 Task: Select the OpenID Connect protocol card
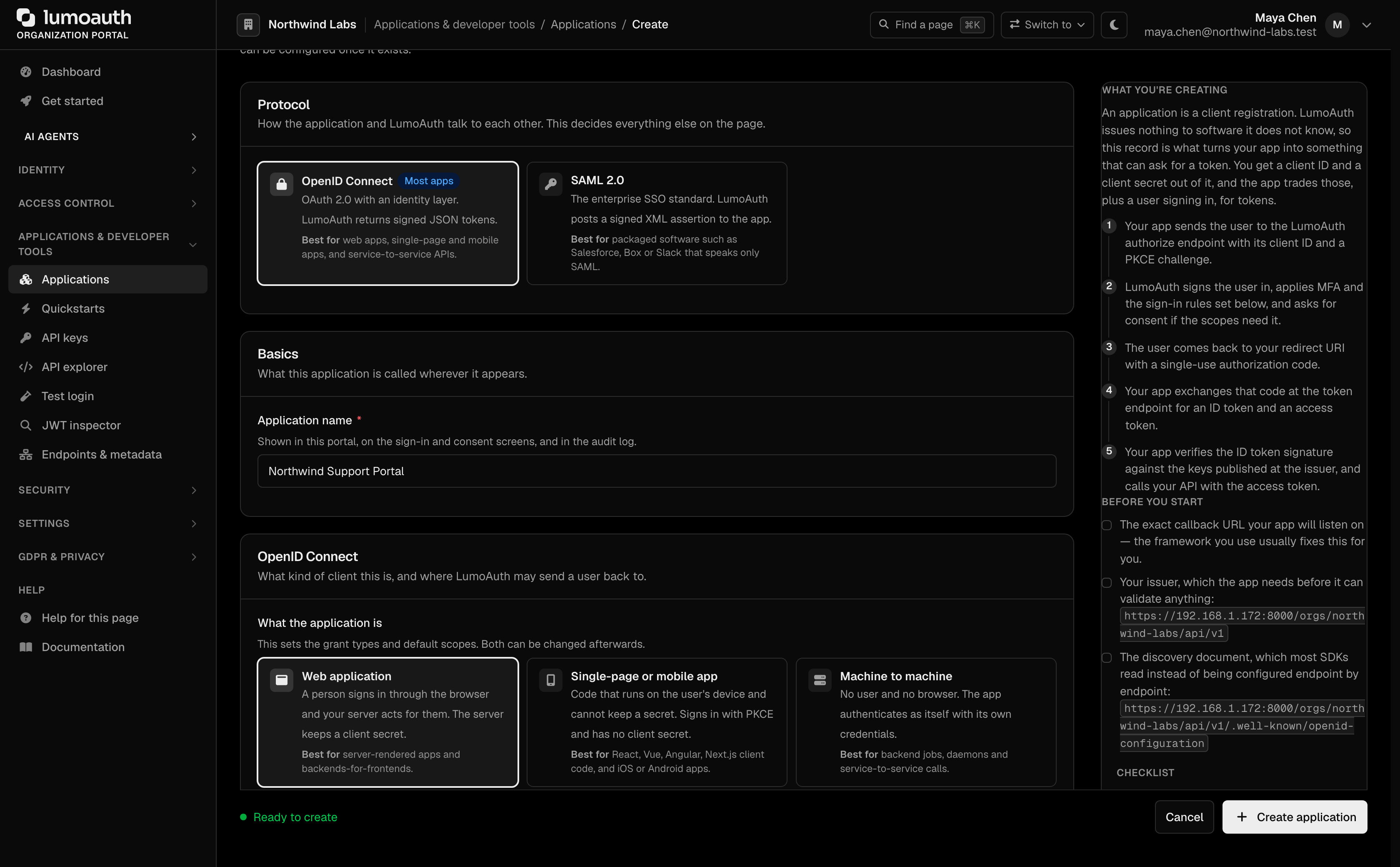(x=388, y=223)
